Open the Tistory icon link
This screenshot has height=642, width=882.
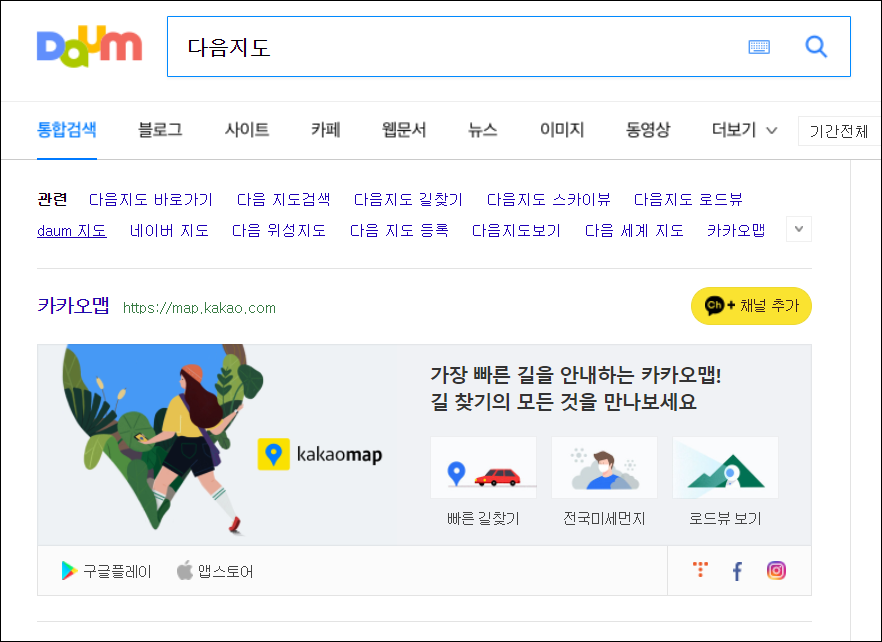pos(700,570)
